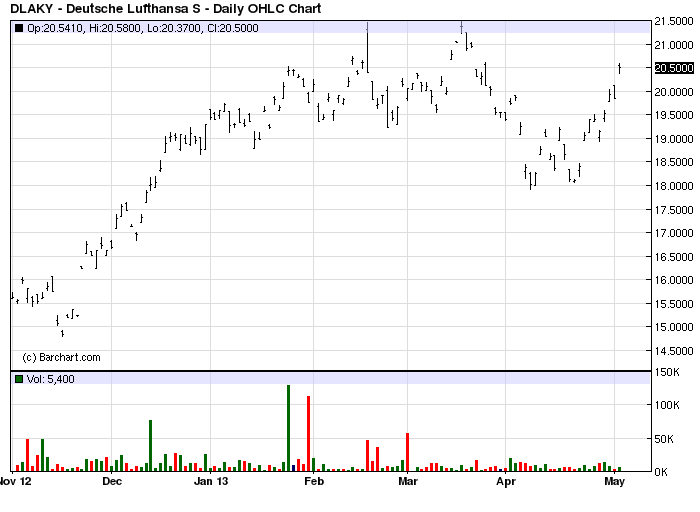Click the tallest green volume bar in late January

pos(288,428)
